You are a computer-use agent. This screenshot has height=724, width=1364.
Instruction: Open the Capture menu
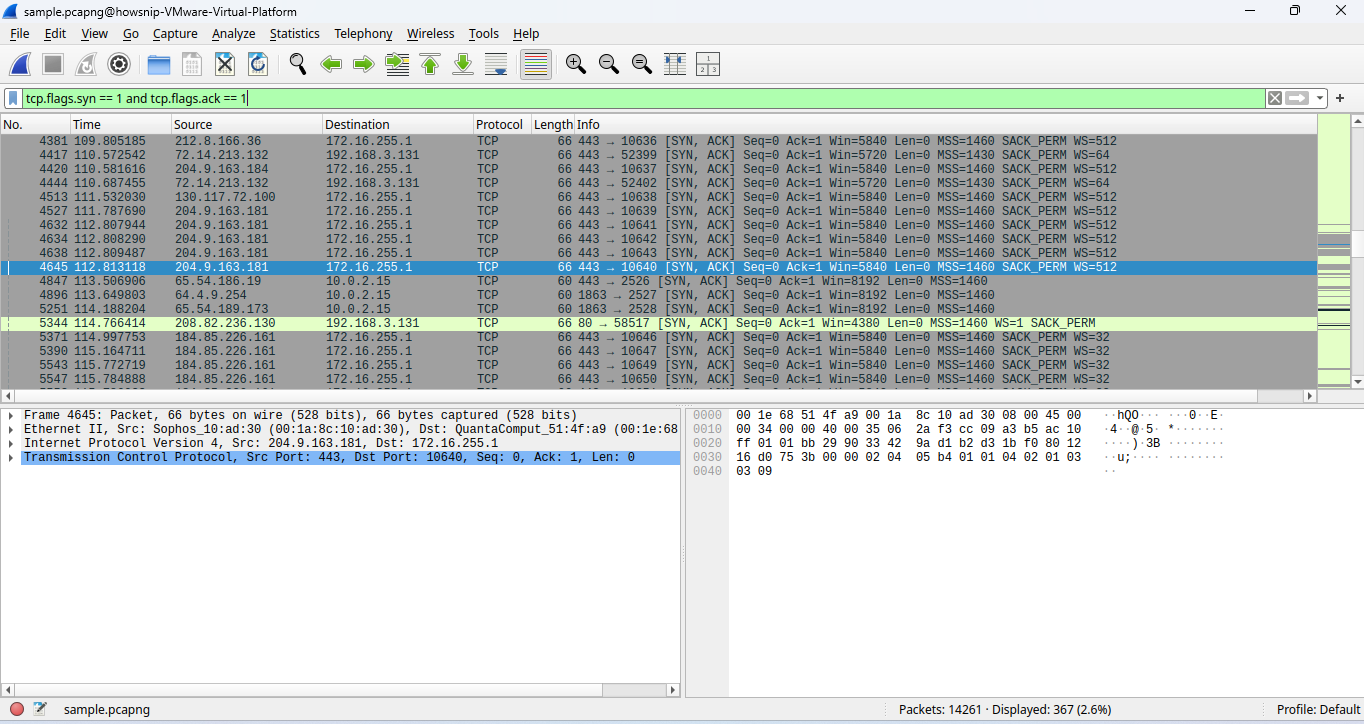coord(175,33)
